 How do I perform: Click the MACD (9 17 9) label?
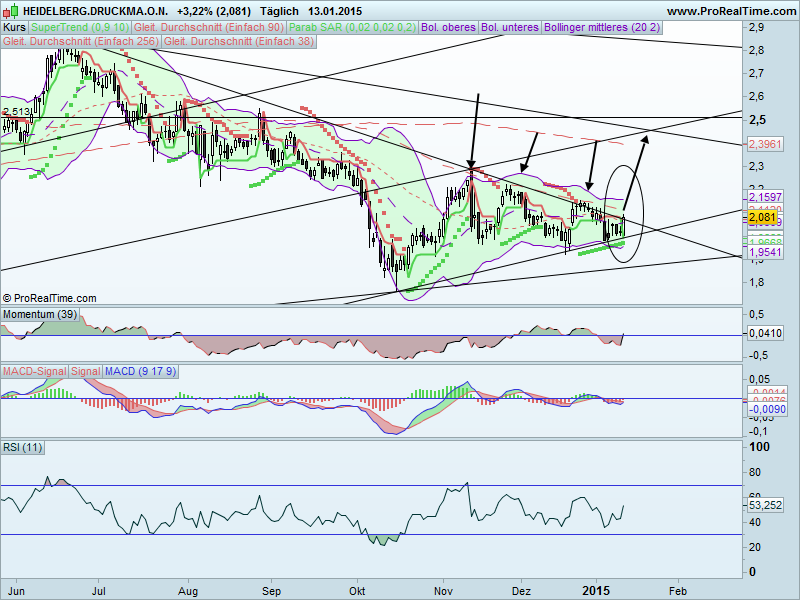140,371
